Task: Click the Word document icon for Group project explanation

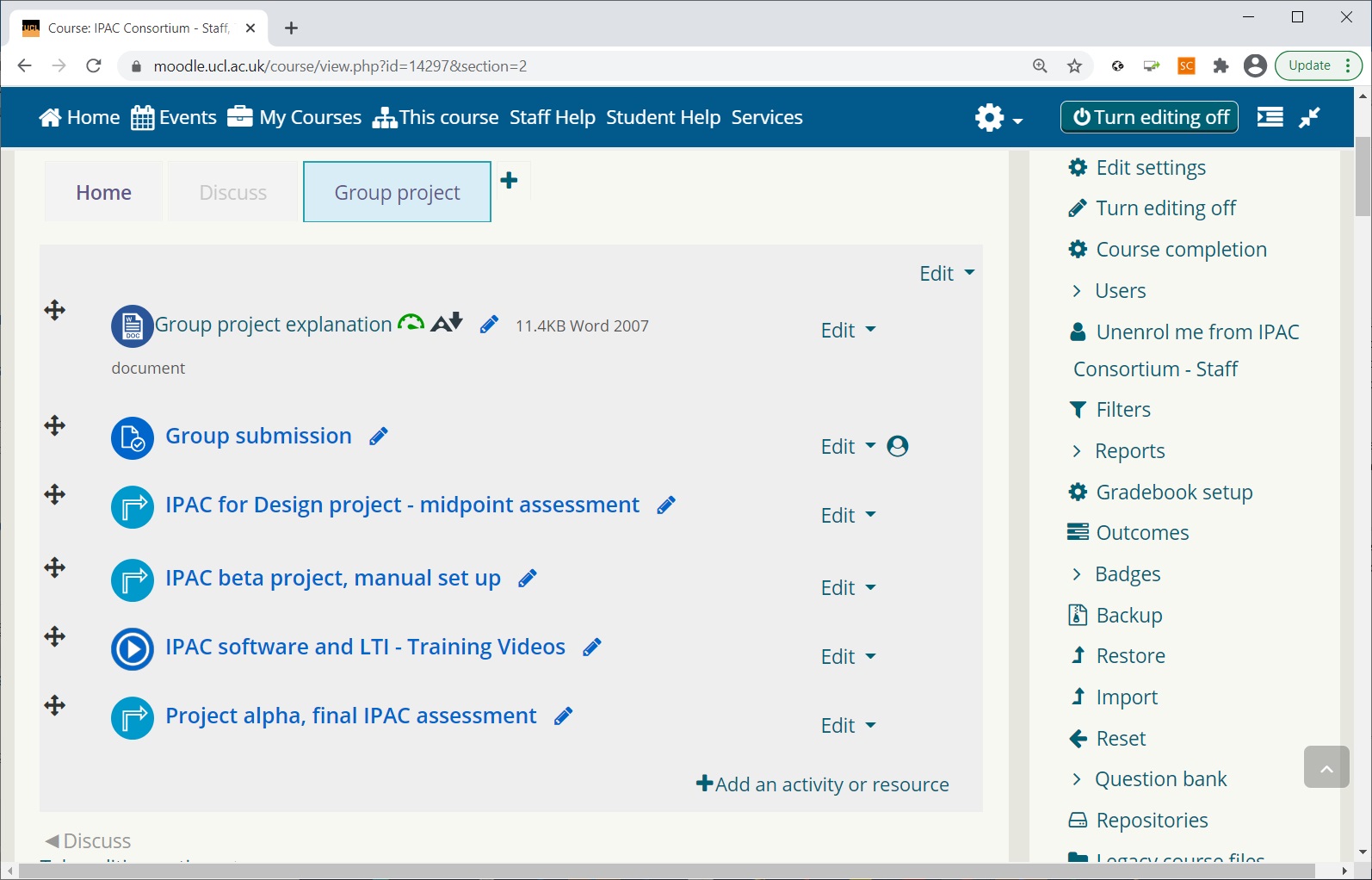Action: (133, 326)
